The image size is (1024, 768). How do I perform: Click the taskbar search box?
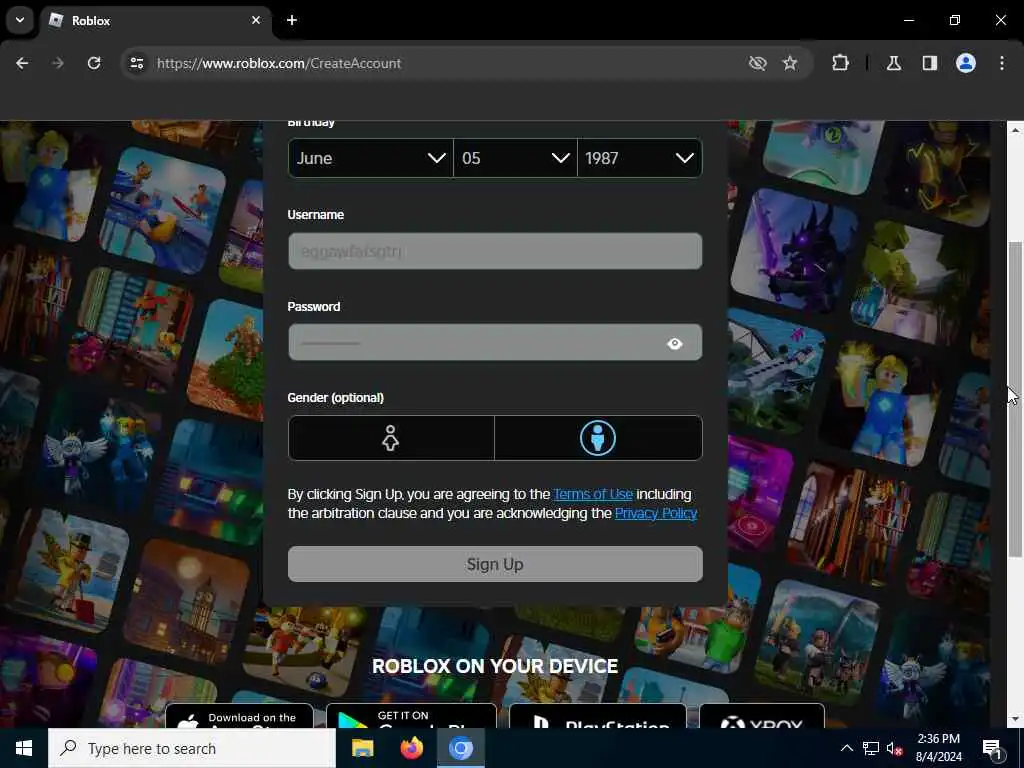coord(192,748)
